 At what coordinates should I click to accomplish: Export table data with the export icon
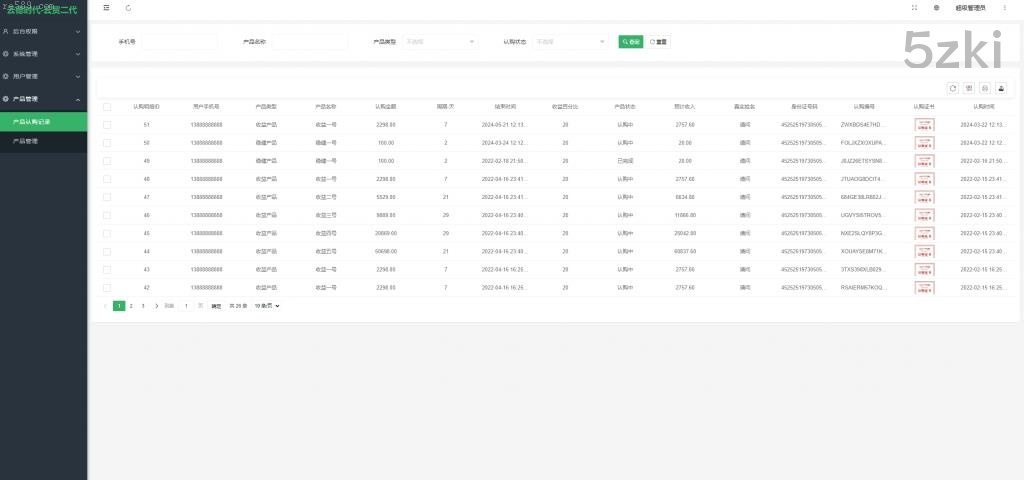1001,88
